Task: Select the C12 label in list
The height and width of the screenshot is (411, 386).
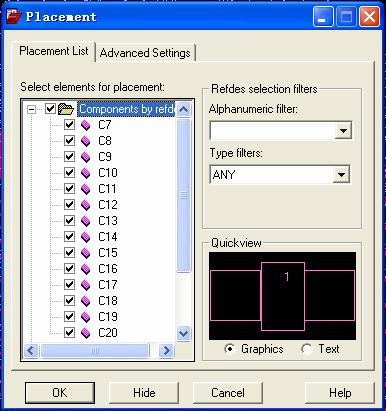Action: click(x=108, y=205)
